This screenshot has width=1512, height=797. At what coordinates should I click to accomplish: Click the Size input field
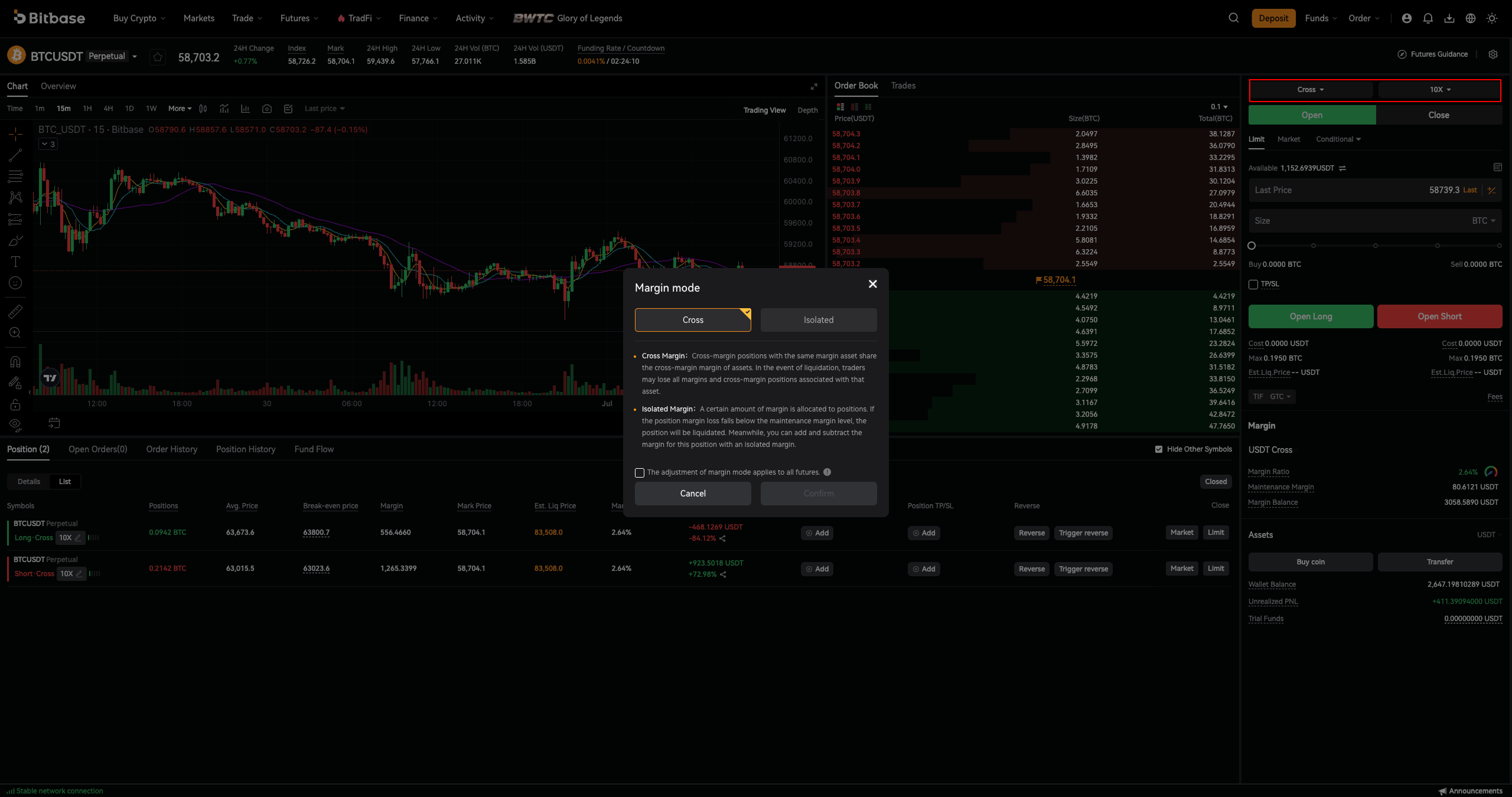(x=1375, y=221)
